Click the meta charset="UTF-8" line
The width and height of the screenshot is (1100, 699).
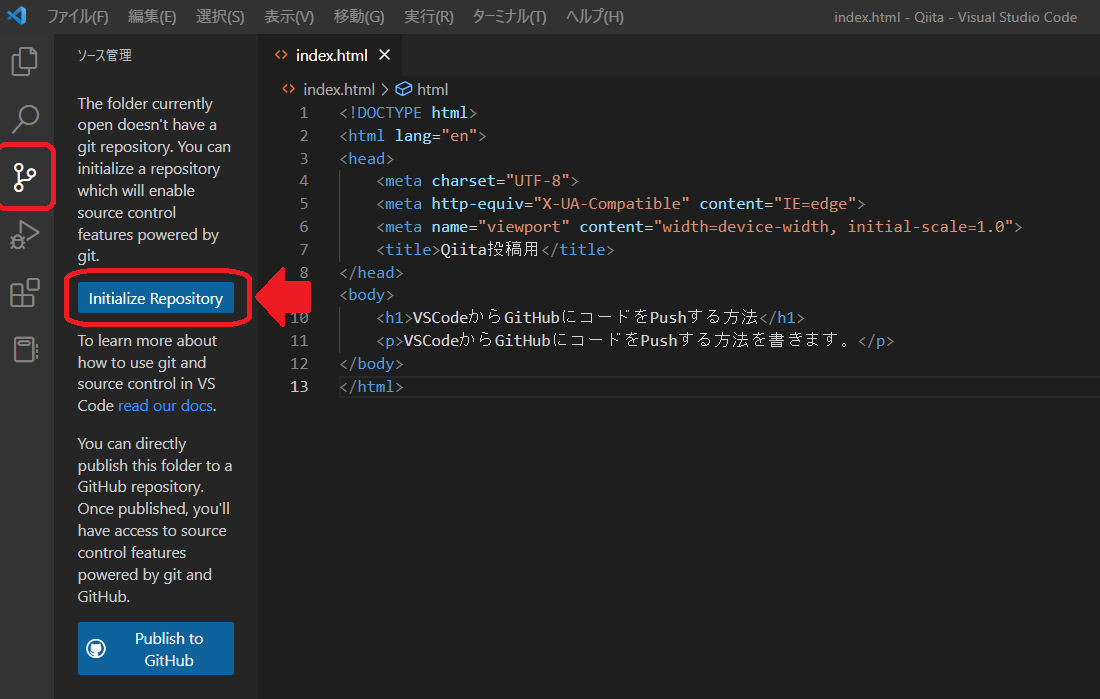[477, 181]
